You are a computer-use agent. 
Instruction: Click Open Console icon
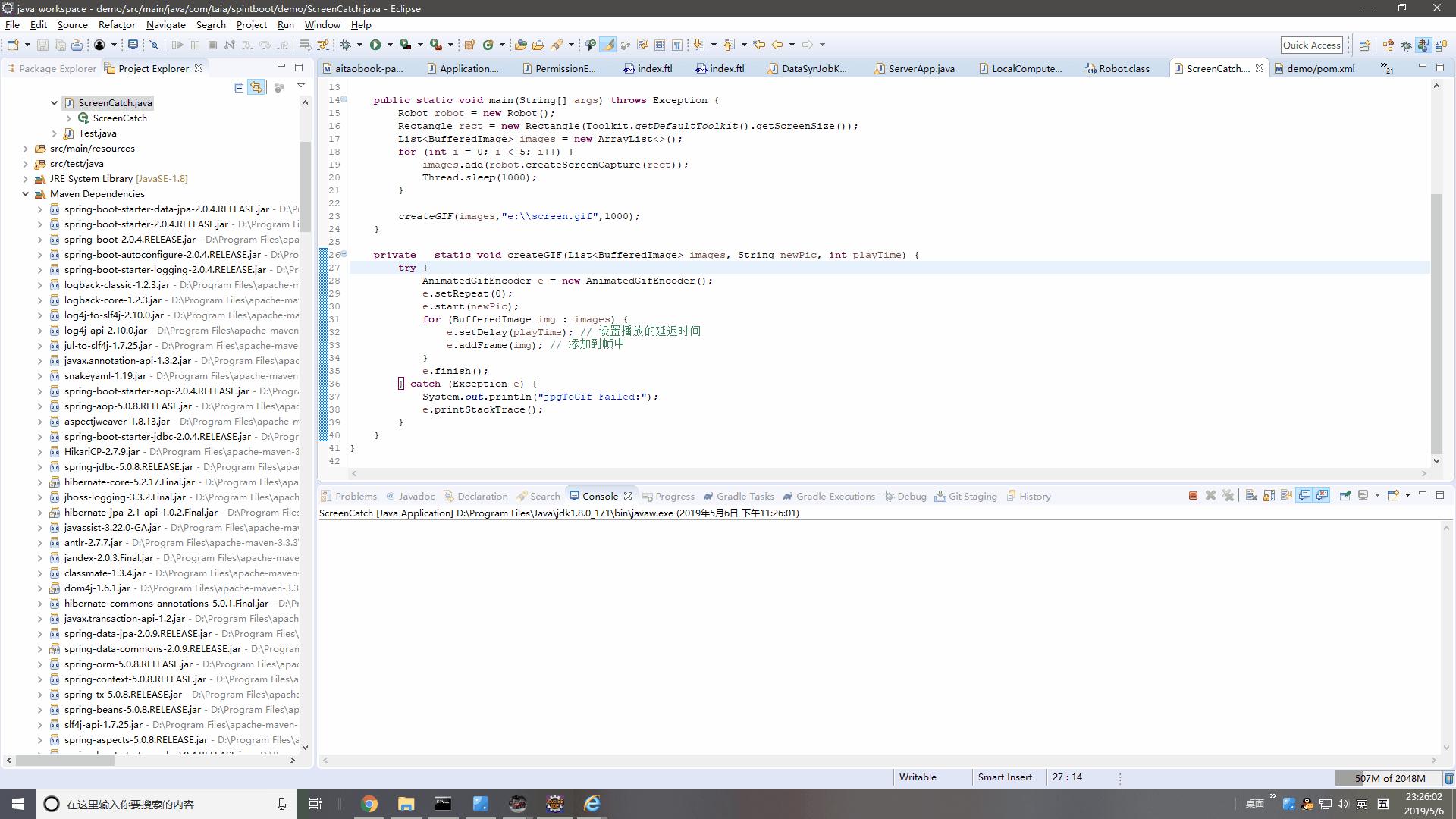pyautogui.click(x=1393, y=496)
